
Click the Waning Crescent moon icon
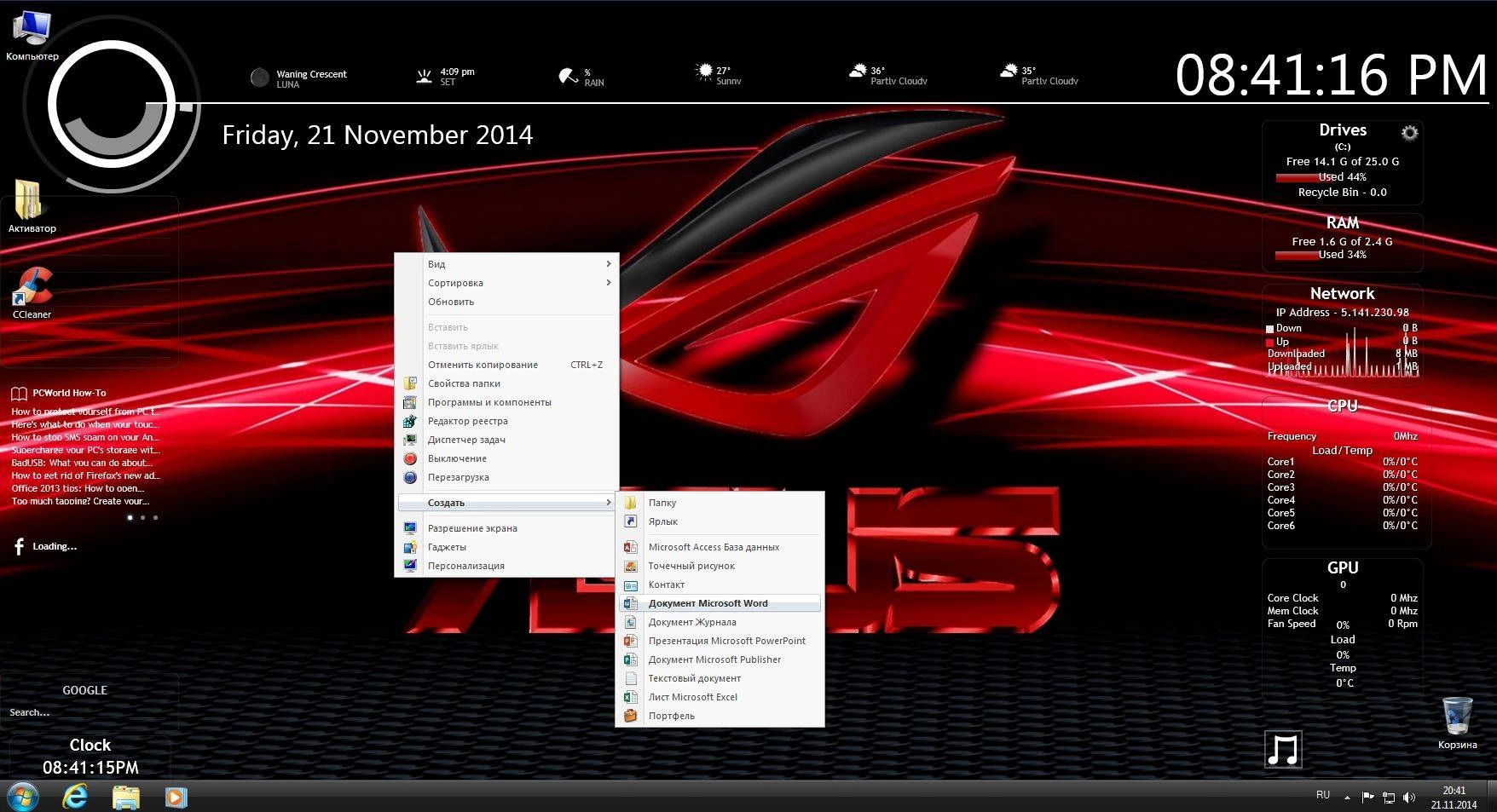point(260,78)
